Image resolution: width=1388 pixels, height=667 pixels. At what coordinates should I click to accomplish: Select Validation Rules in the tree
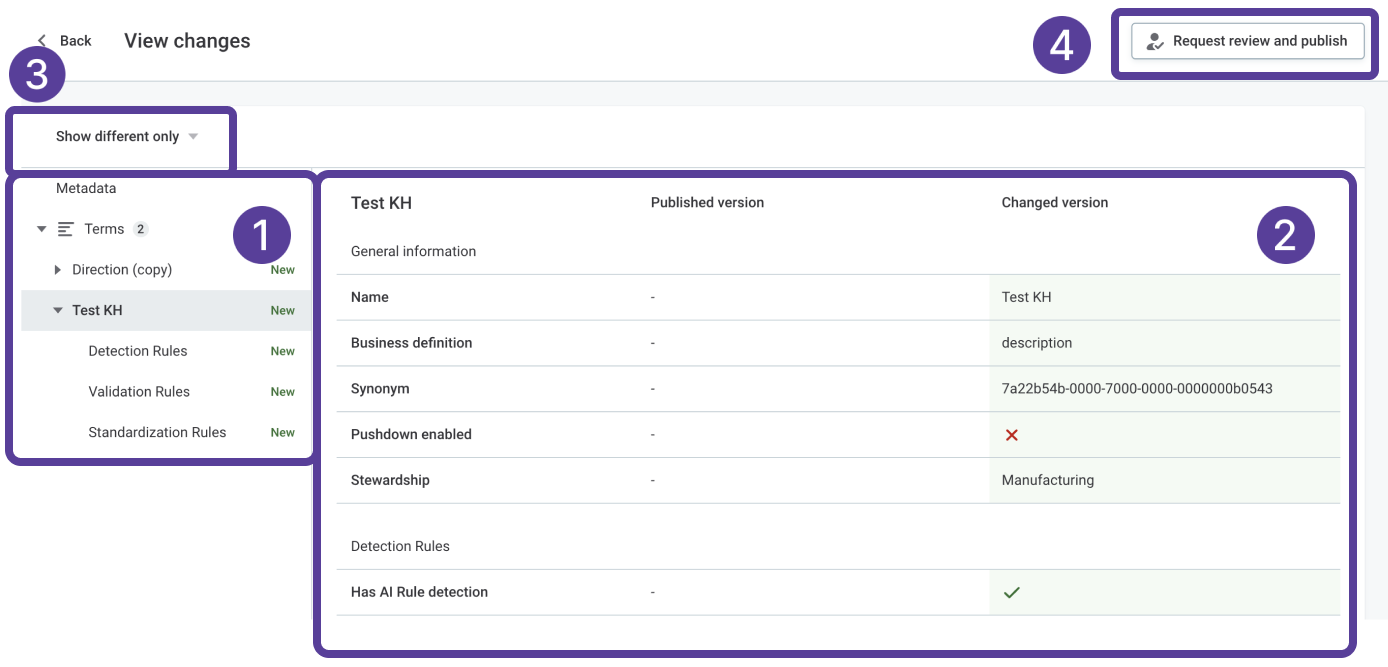click(x=139, y=392)
